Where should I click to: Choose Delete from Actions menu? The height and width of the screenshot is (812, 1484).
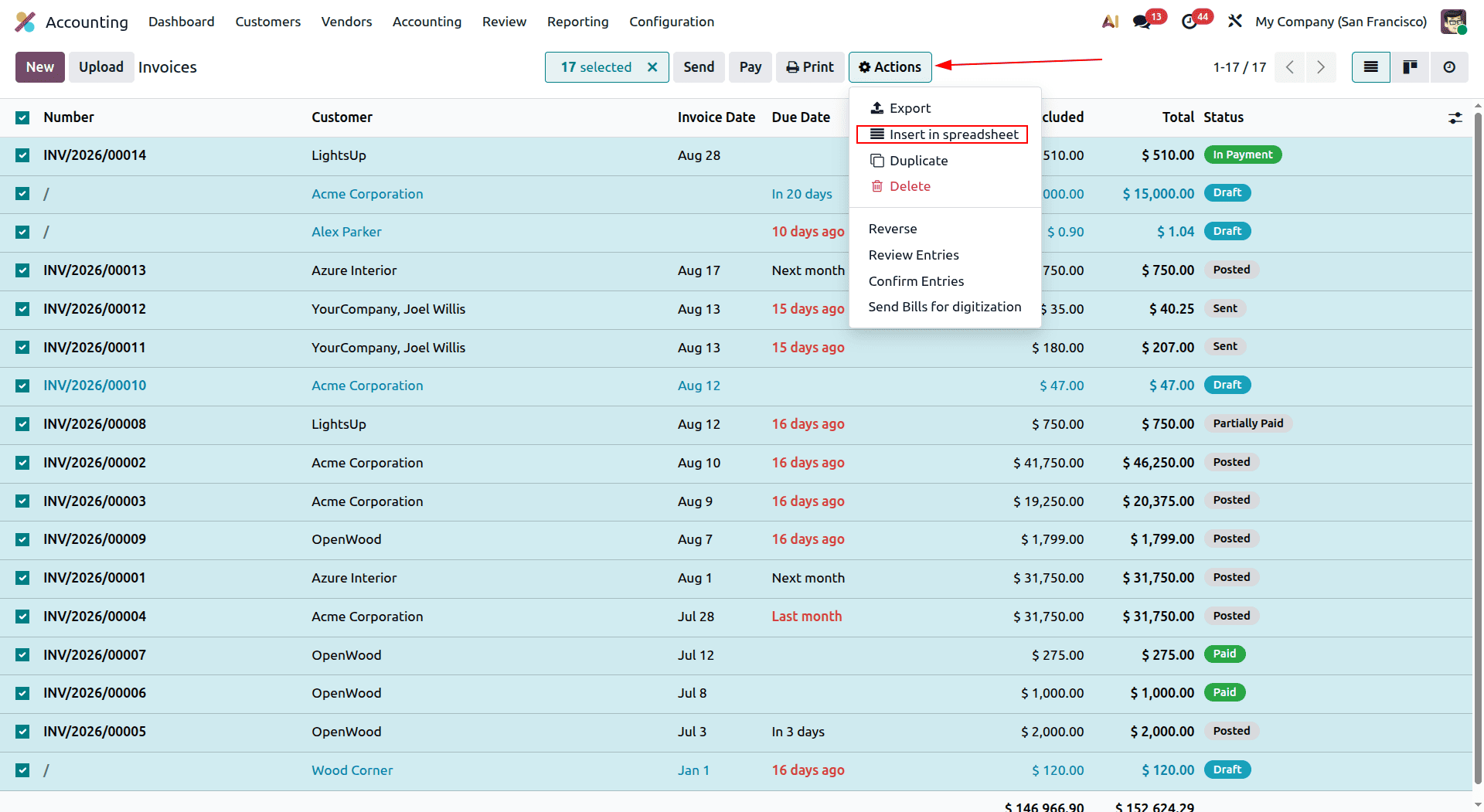click(x=945, y=186)
